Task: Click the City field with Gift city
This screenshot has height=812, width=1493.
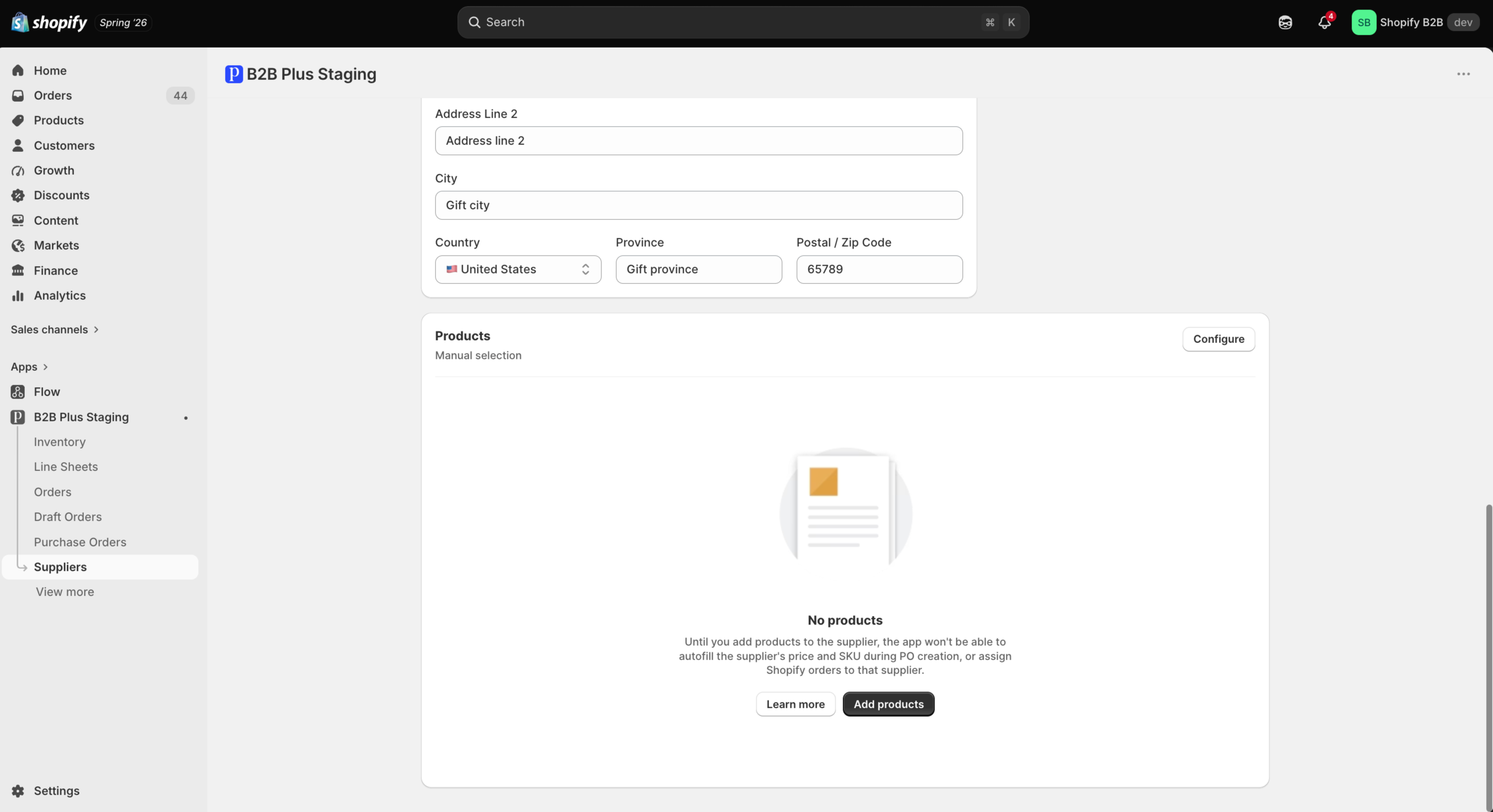Action: pyautogui.click(x=699, y=205)
